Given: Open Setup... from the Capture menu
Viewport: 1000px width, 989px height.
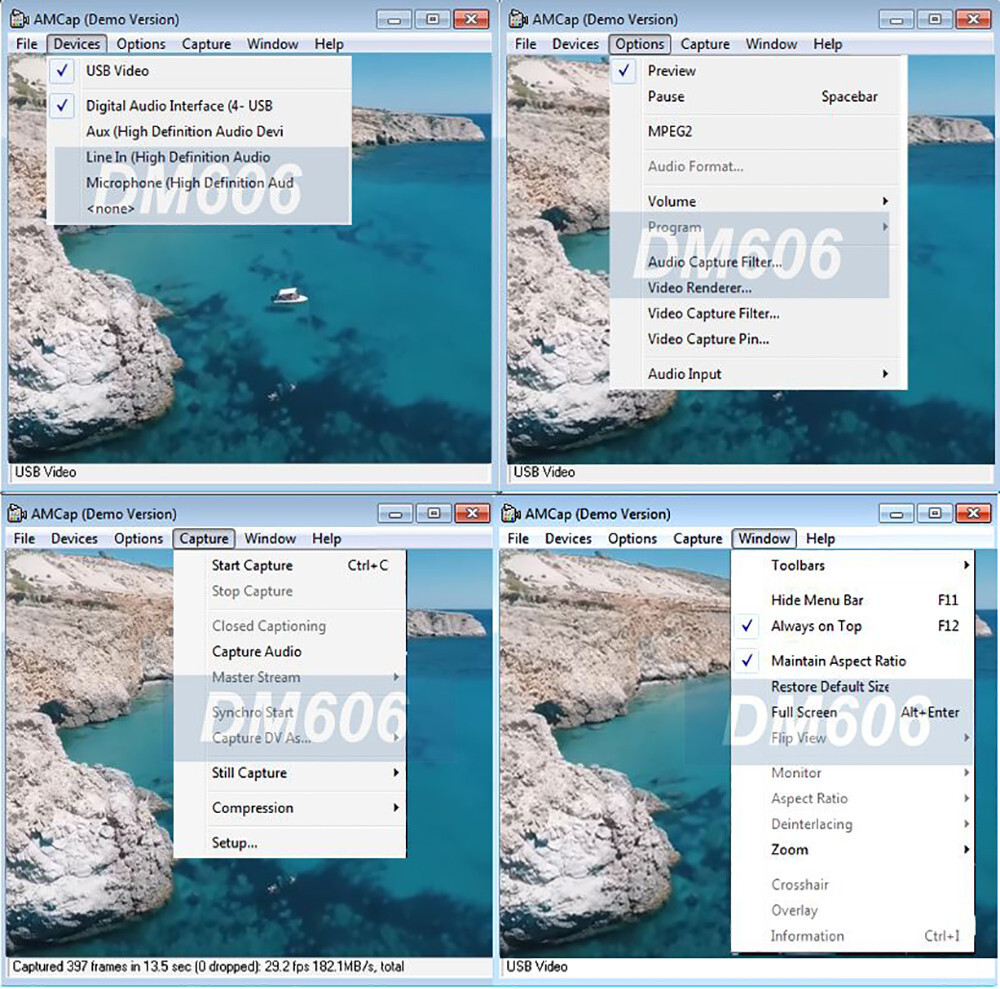Looking at the screenshot, I should 234,843.
